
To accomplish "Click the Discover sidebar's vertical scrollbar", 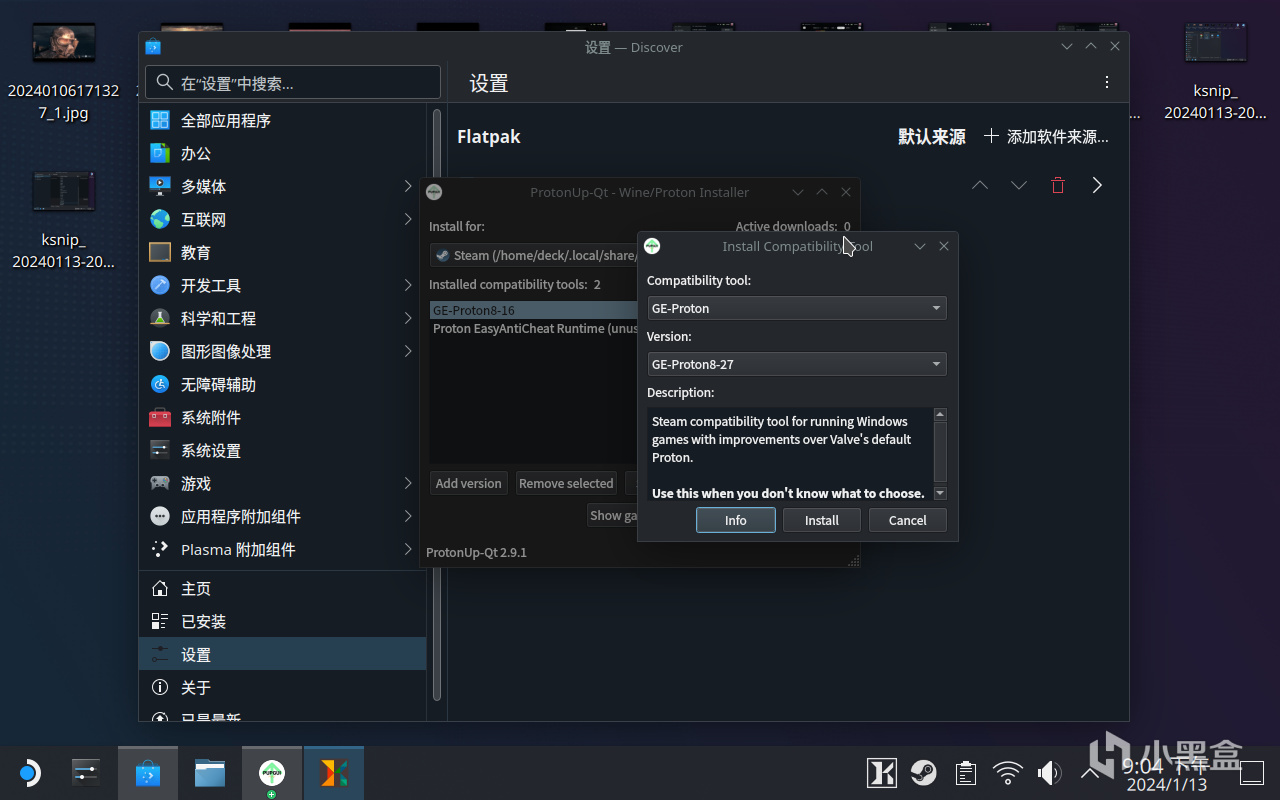I will pos(436,405).
